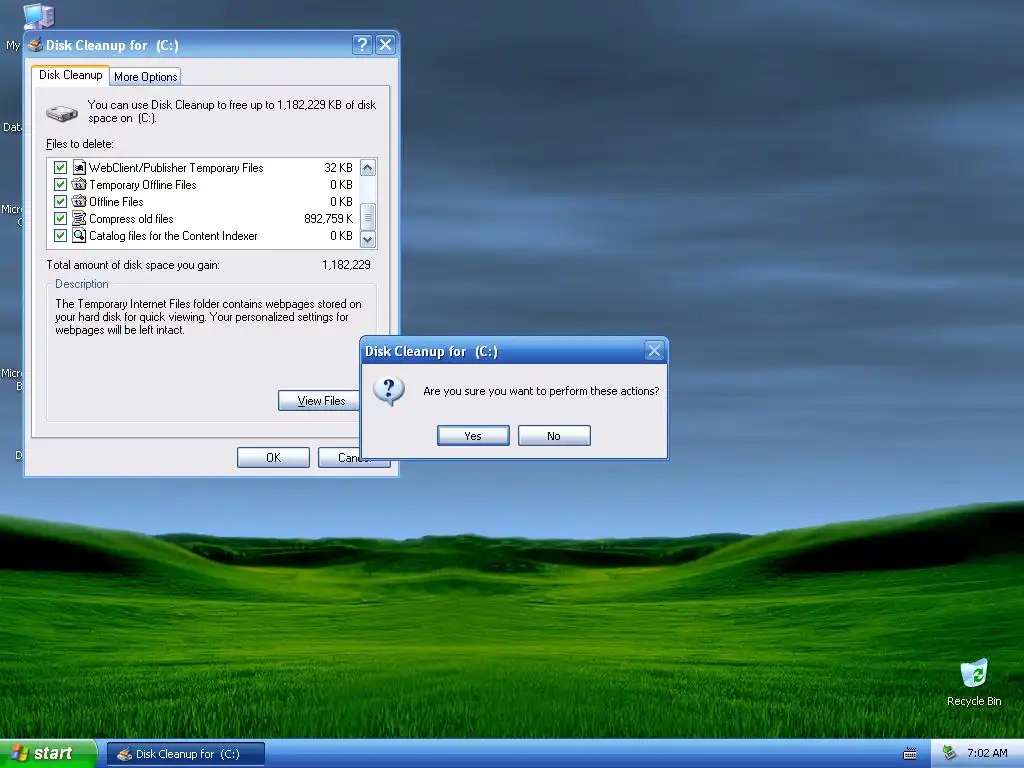
Task: Click the Offline Files row icon
Action: tap(79, 202)
